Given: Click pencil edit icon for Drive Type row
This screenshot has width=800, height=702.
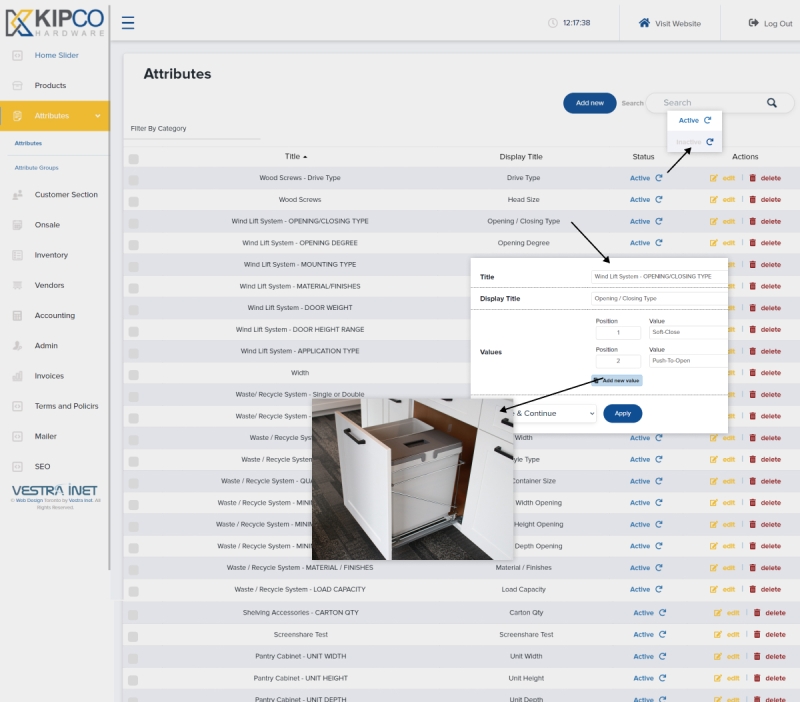Looking at the screenshot, I should (x=714, y=178).
